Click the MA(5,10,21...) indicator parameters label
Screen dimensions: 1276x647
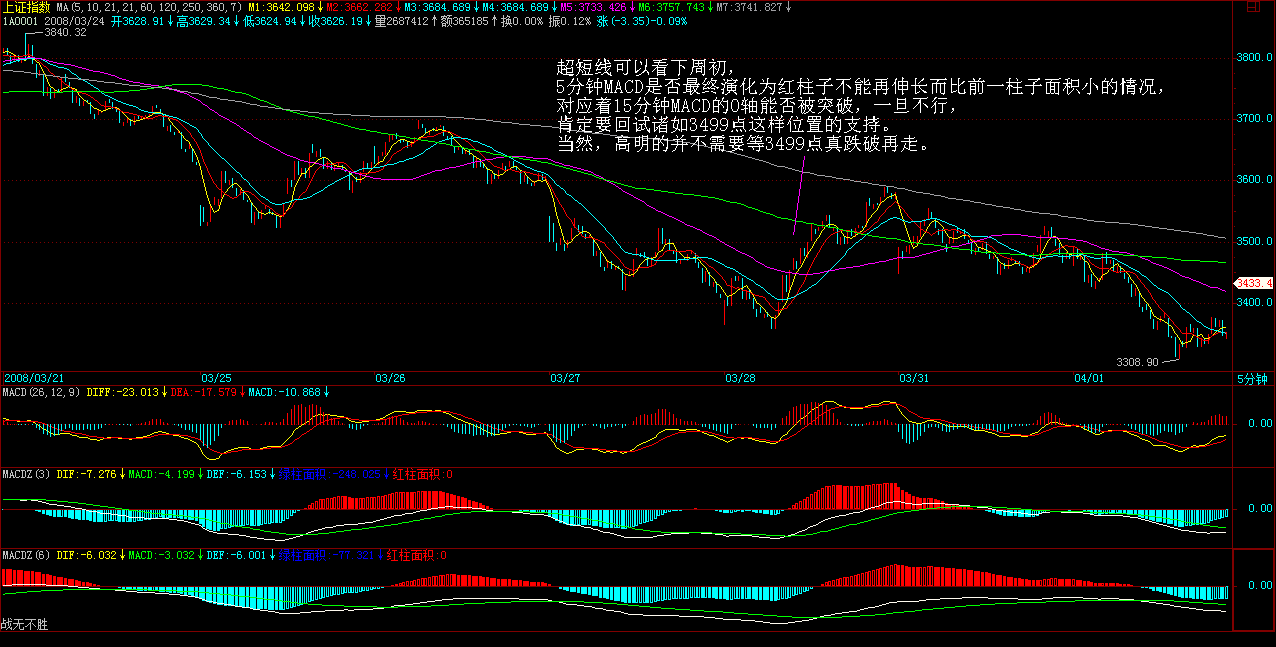pos(147,8)
